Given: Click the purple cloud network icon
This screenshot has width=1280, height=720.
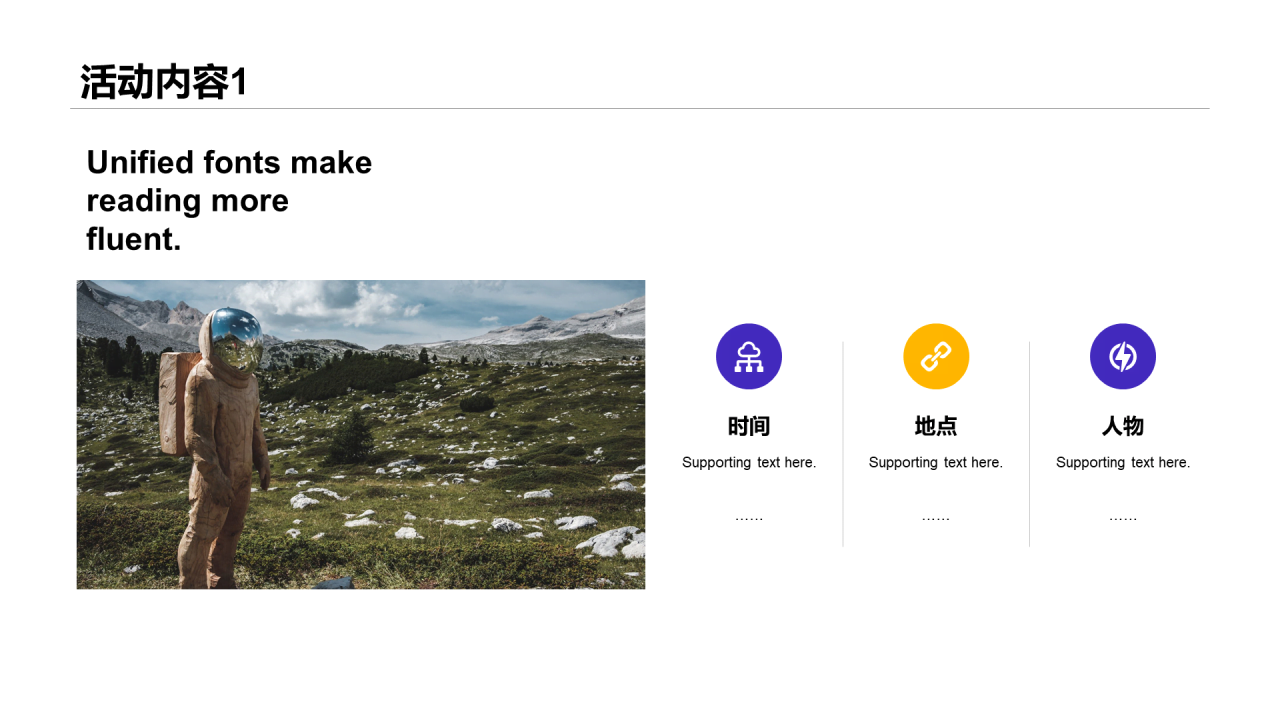Looking at the screenshot, I should point(749,357).
